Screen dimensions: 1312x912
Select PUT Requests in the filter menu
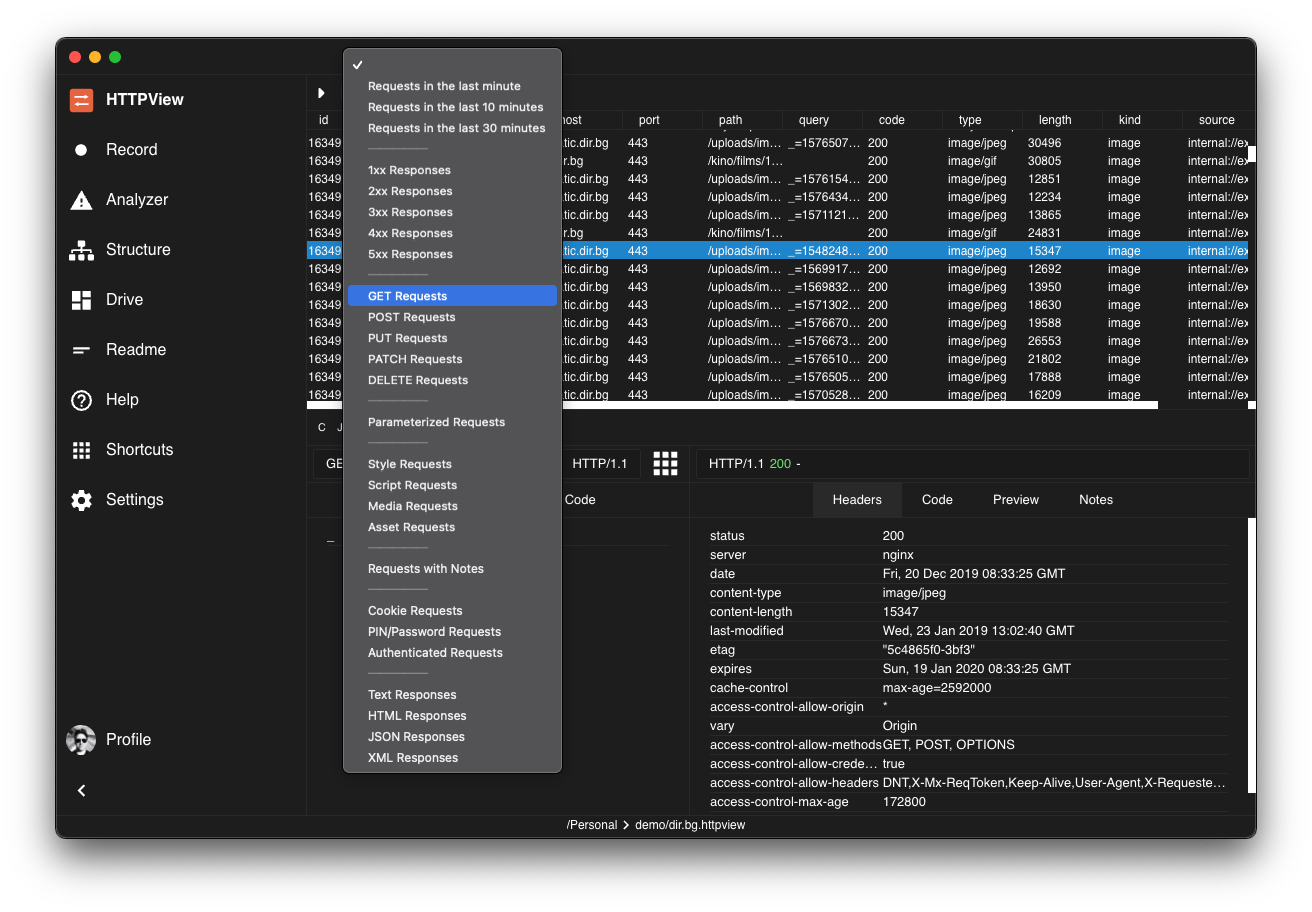tap(452, 338)
